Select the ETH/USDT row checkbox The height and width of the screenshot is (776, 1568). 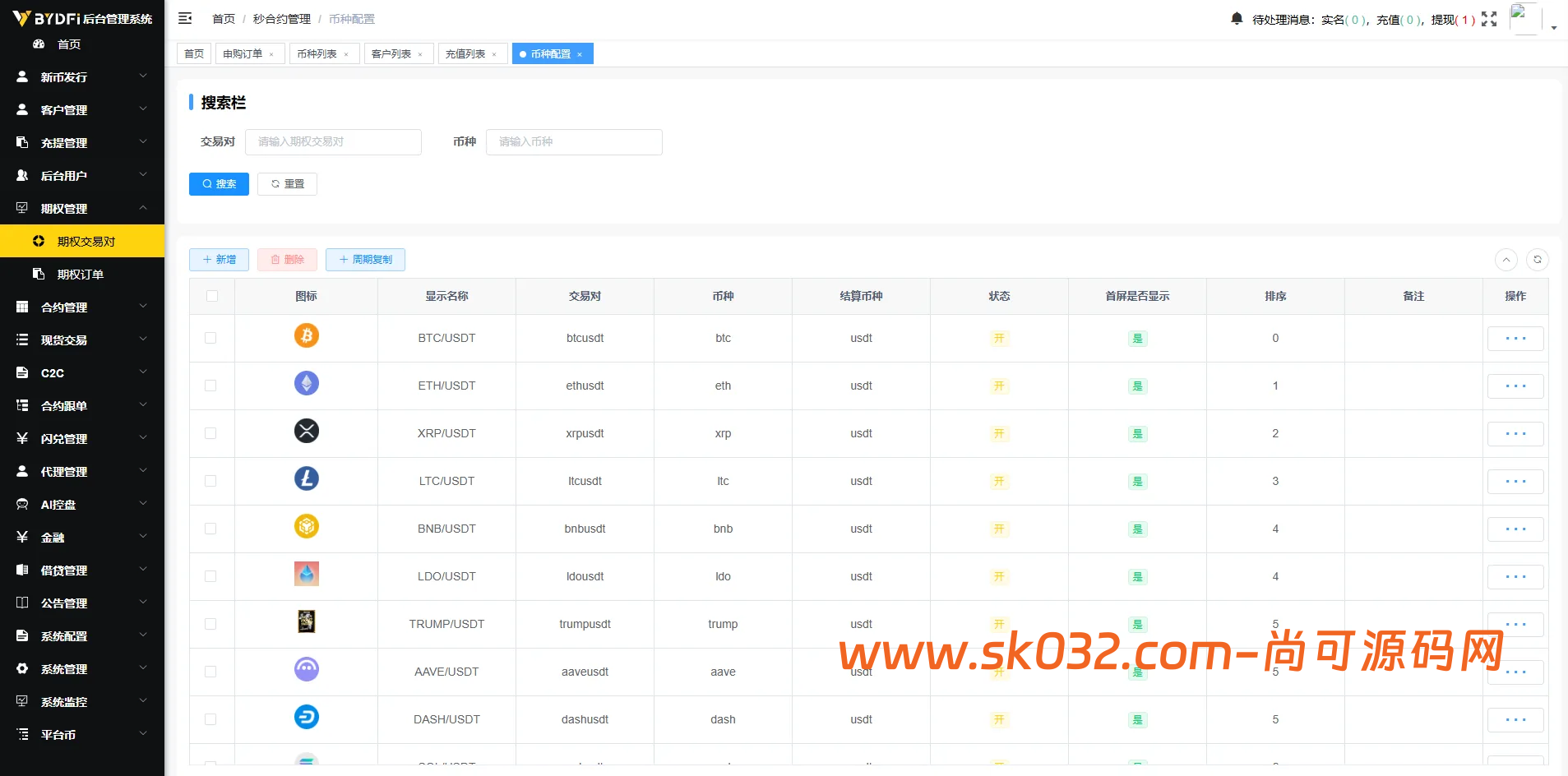210,386
